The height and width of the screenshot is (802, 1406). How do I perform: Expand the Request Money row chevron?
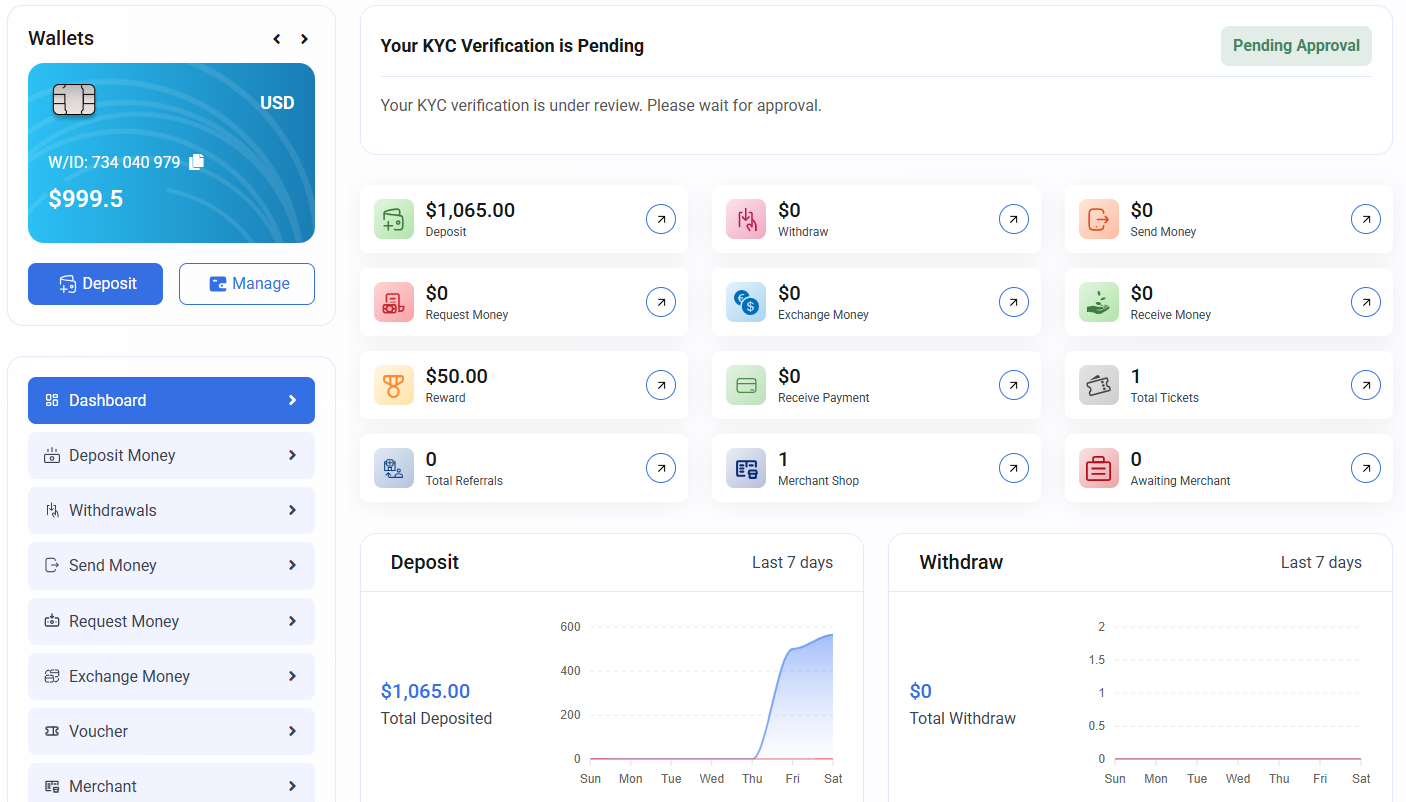point(292,621)
